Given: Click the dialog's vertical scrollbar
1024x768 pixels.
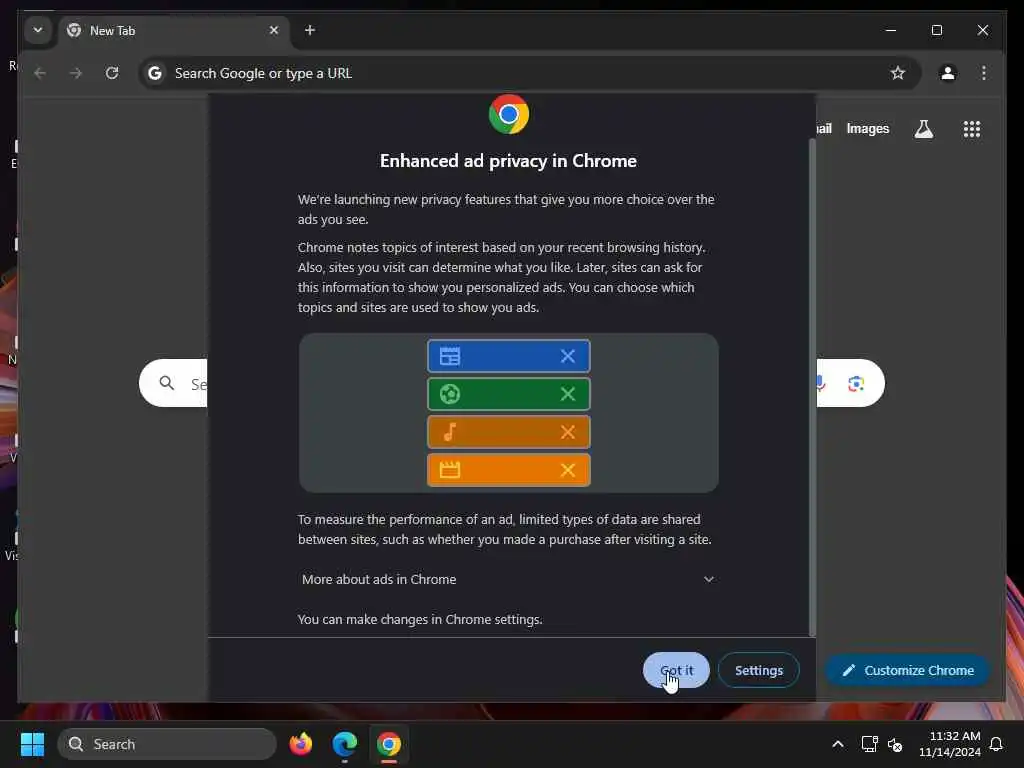Looking at the screenshot, I should tap(812, 385).
